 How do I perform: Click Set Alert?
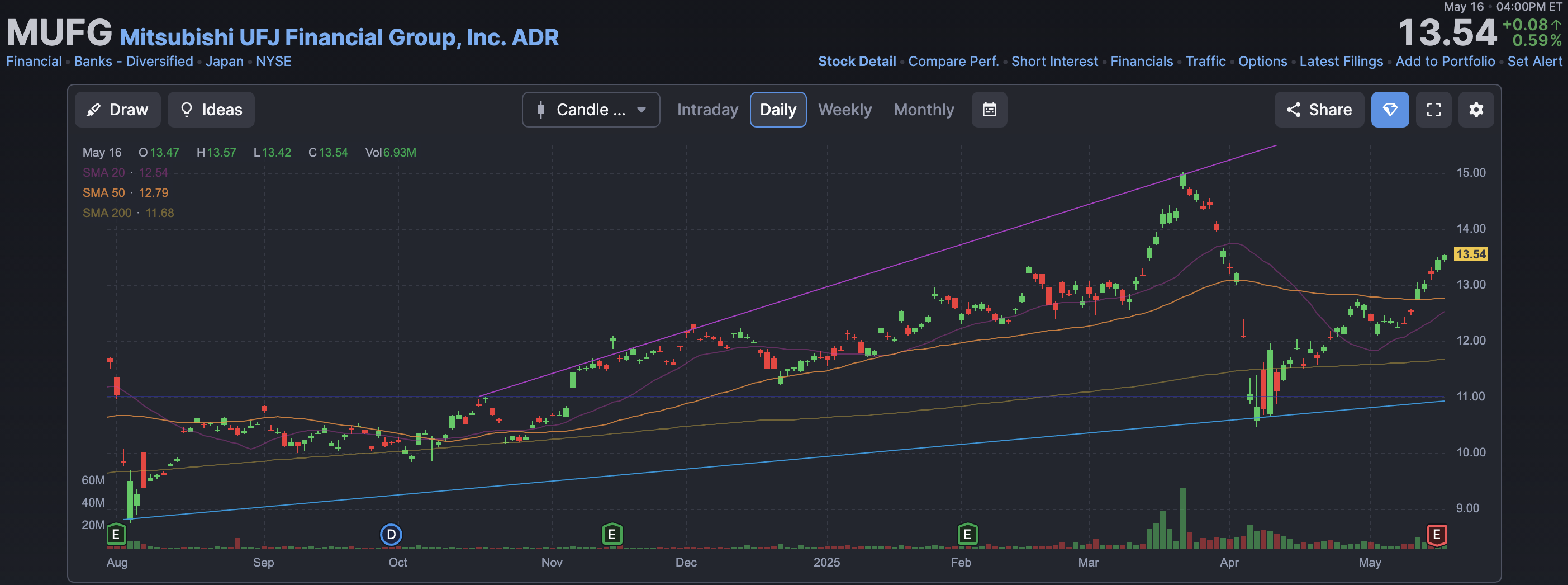click(x=1534, y=62)
